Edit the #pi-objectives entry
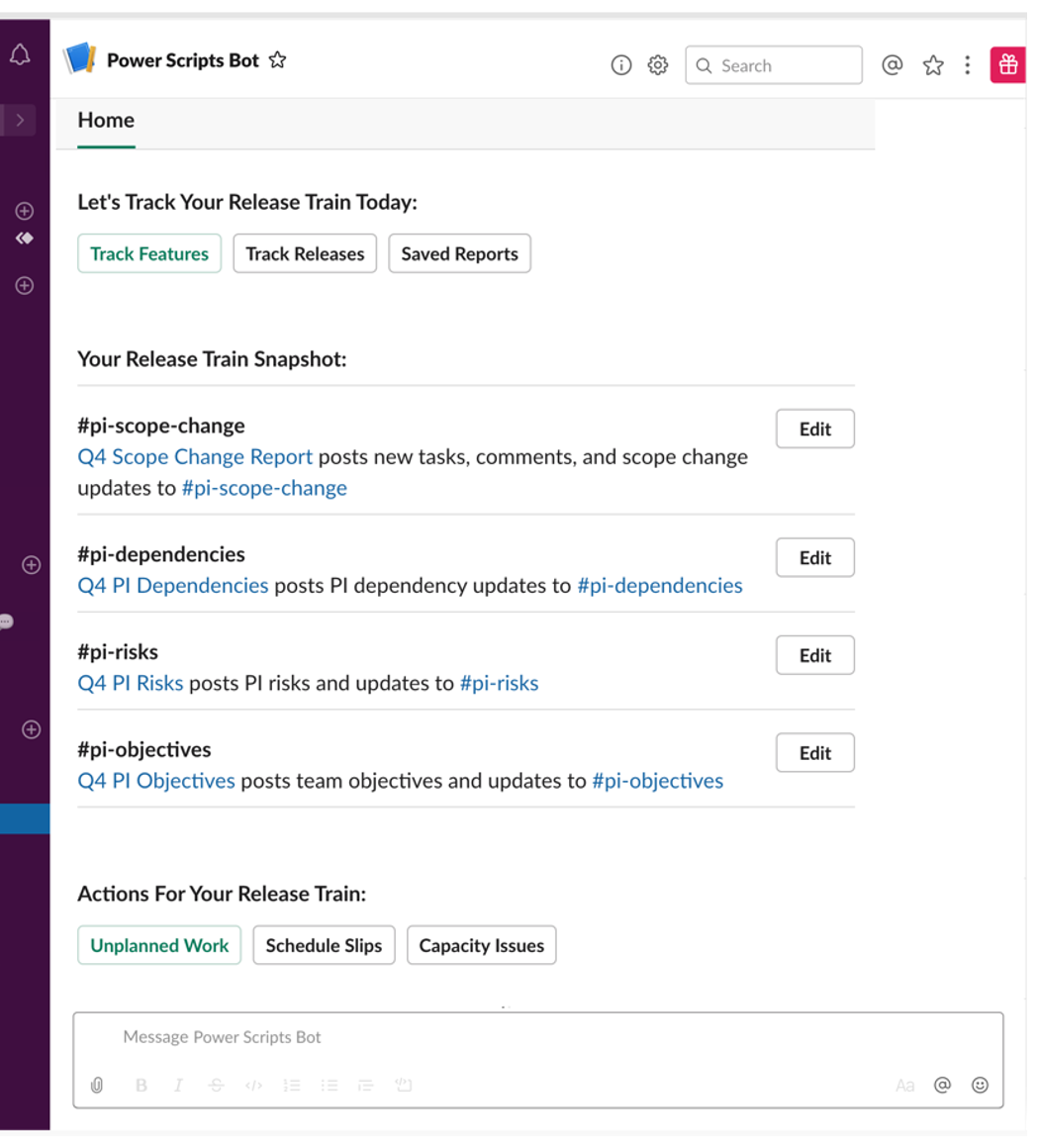 coord(815,753)
